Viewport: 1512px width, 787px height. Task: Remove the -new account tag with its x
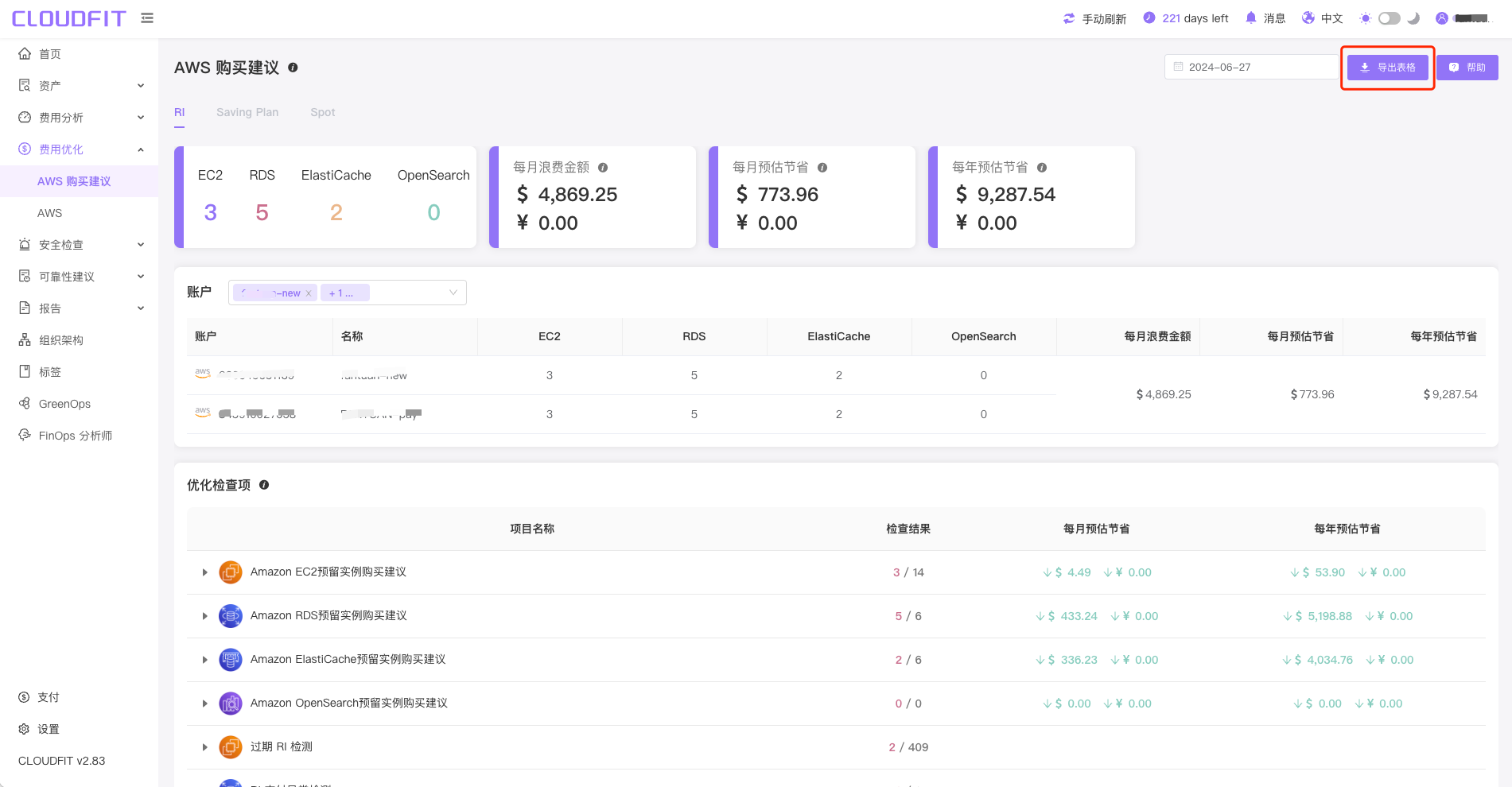[309, 293]
